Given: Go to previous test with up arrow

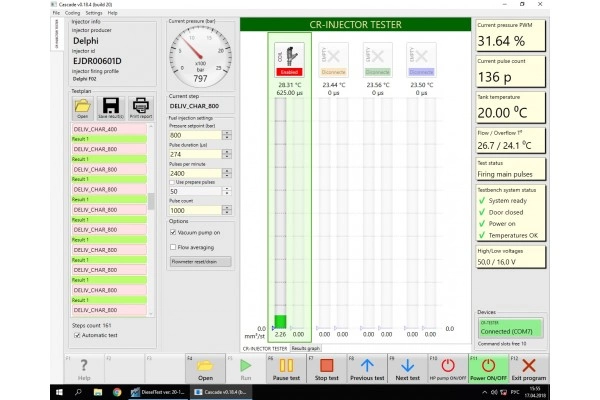Looking at the screenshot, I should click(x=367, y=369).
